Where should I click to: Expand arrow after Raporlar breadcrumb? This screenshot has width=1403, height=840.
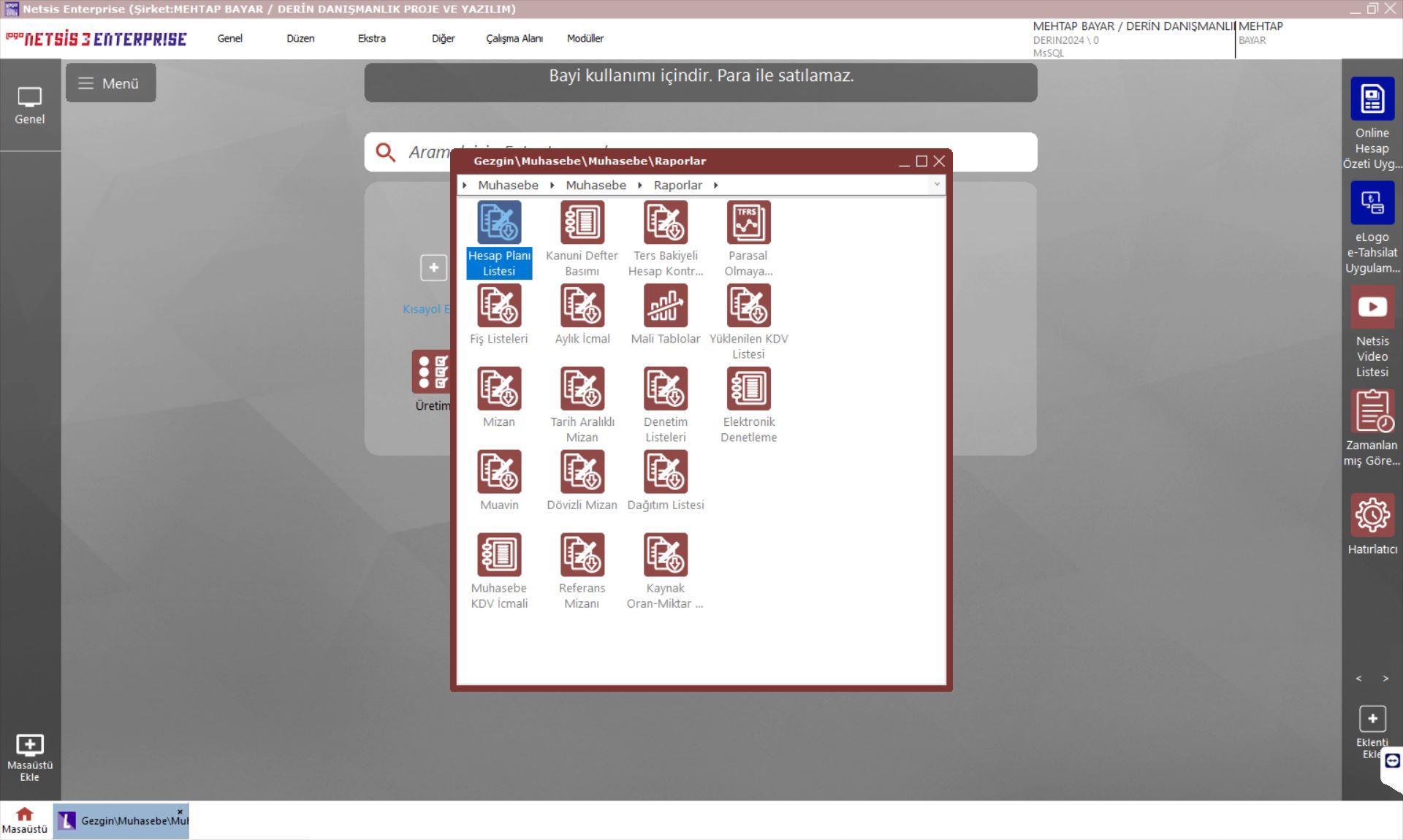[715, 186]
